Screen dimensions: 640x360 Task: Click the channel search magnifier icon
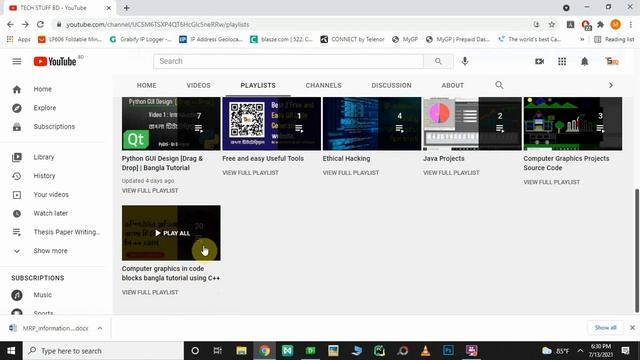(x=499, y=85)
